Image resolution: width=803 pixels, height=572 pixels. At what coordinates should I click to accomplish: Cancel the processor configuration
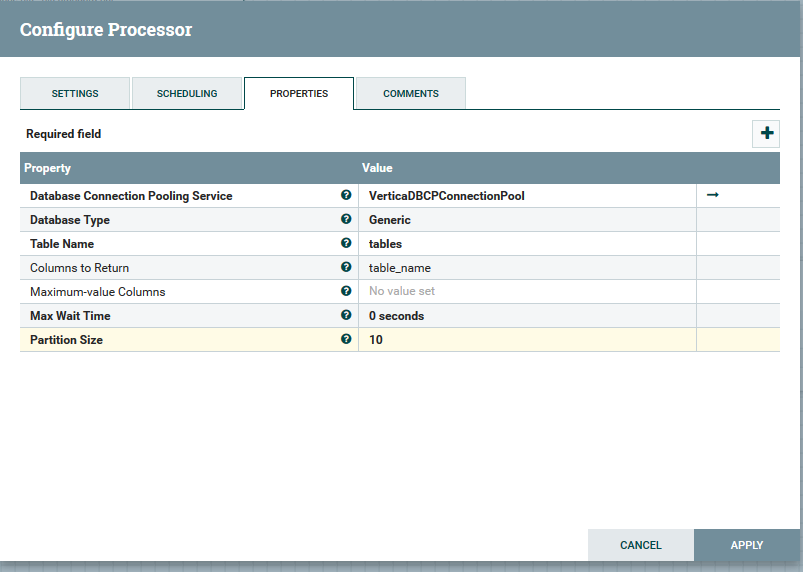tap(640, 545)
